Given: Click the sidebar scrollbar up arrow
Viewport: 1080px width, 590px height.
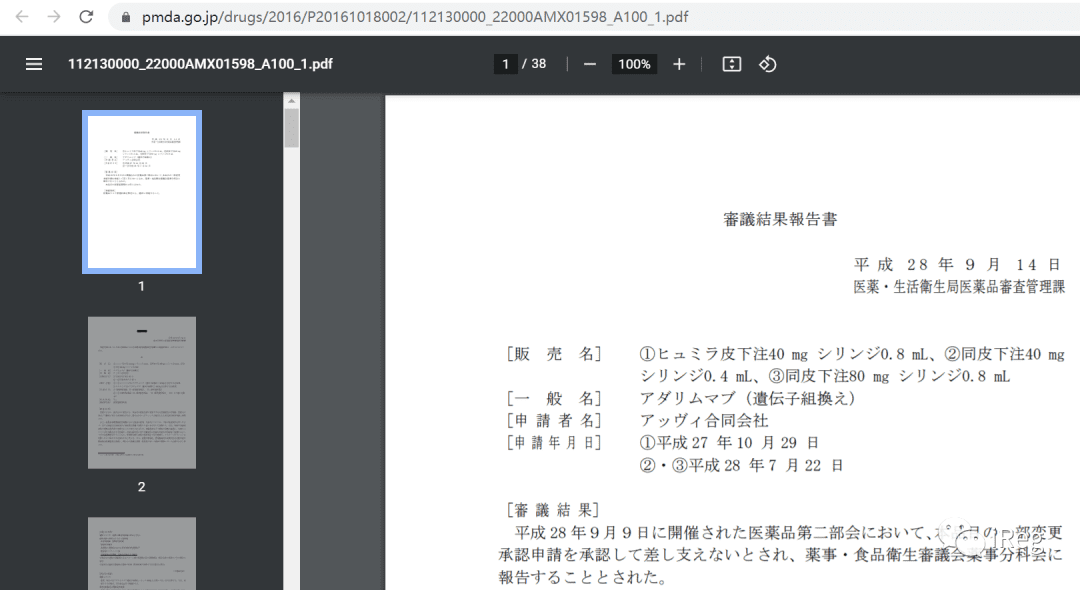Looking at the screenshot, I should pos(291,101).
